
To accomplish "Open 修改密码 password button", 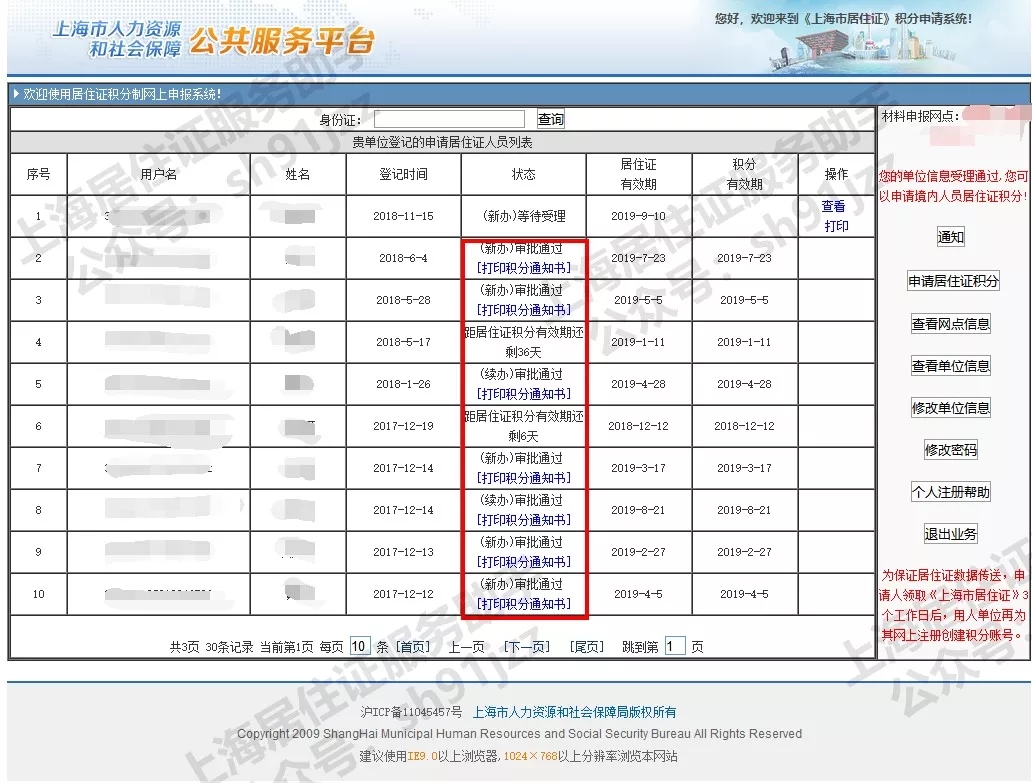I will click(950, 450).
